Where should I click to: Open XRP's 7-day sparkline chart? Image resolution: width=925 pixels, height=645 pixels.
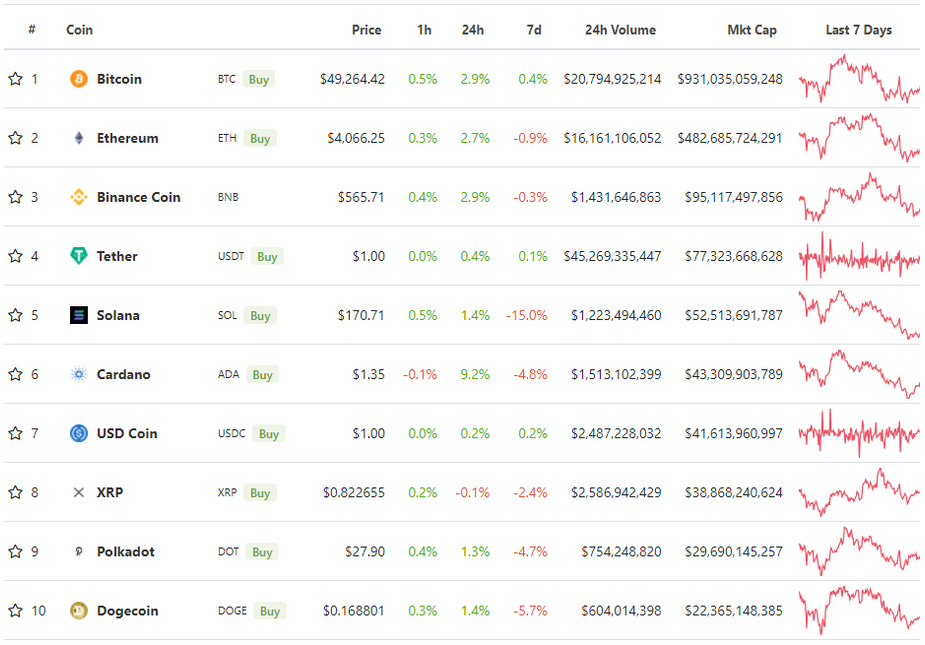[860, 492]
